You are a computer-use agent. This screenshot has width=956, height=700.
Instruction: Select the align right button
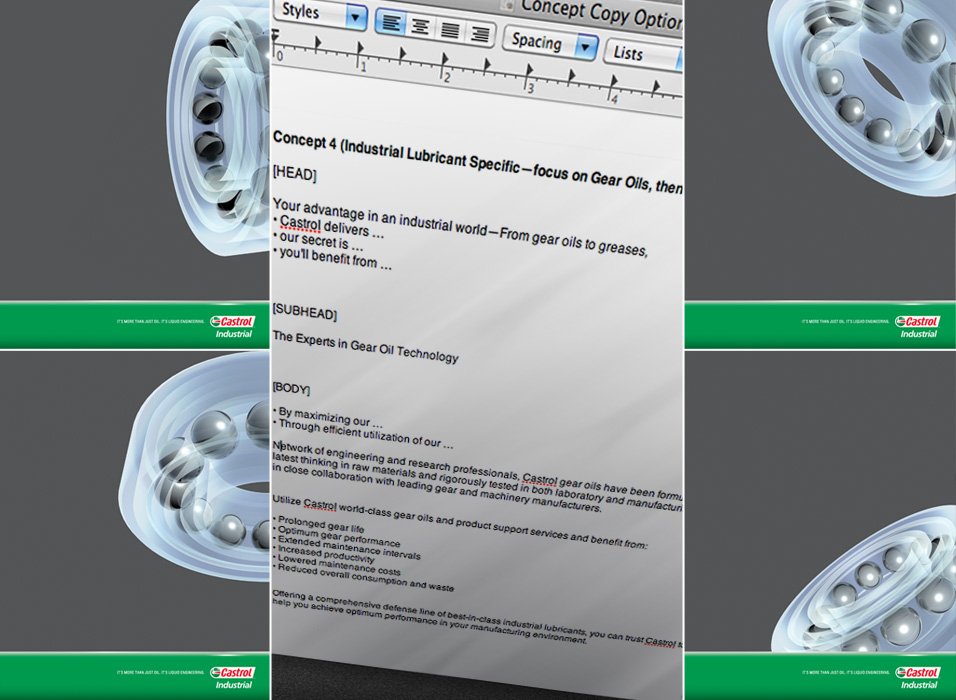tap(480, 33)
